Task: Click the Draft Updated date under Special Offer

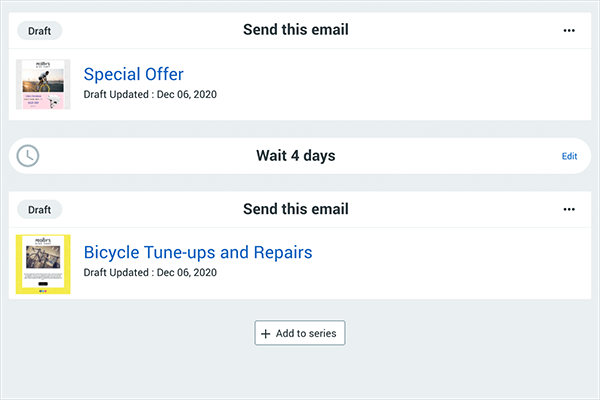Action: (150, 95)
